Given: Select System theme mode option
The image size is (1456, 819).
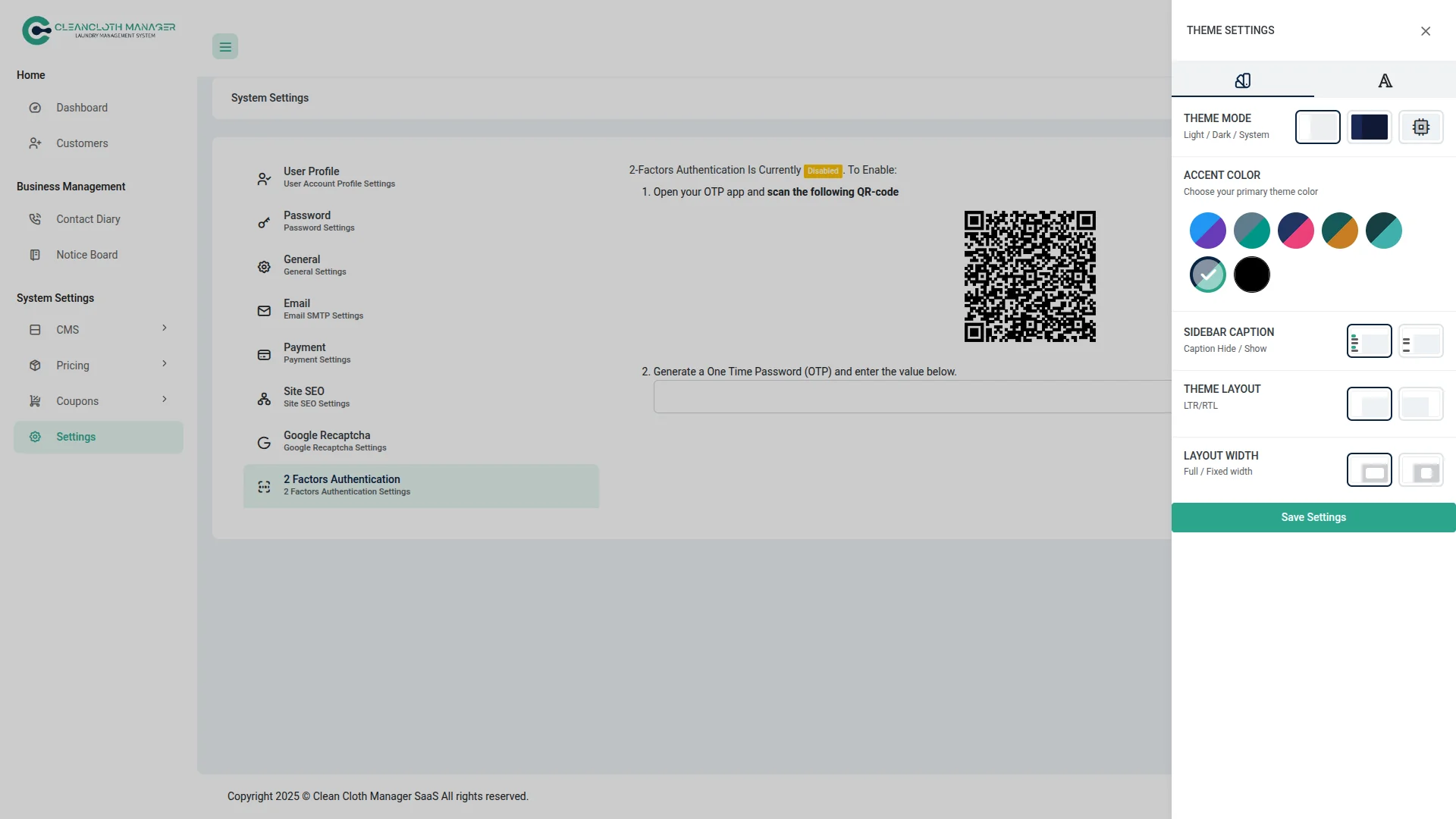Looking at the screenshot, I should (x=1420, y=127).
